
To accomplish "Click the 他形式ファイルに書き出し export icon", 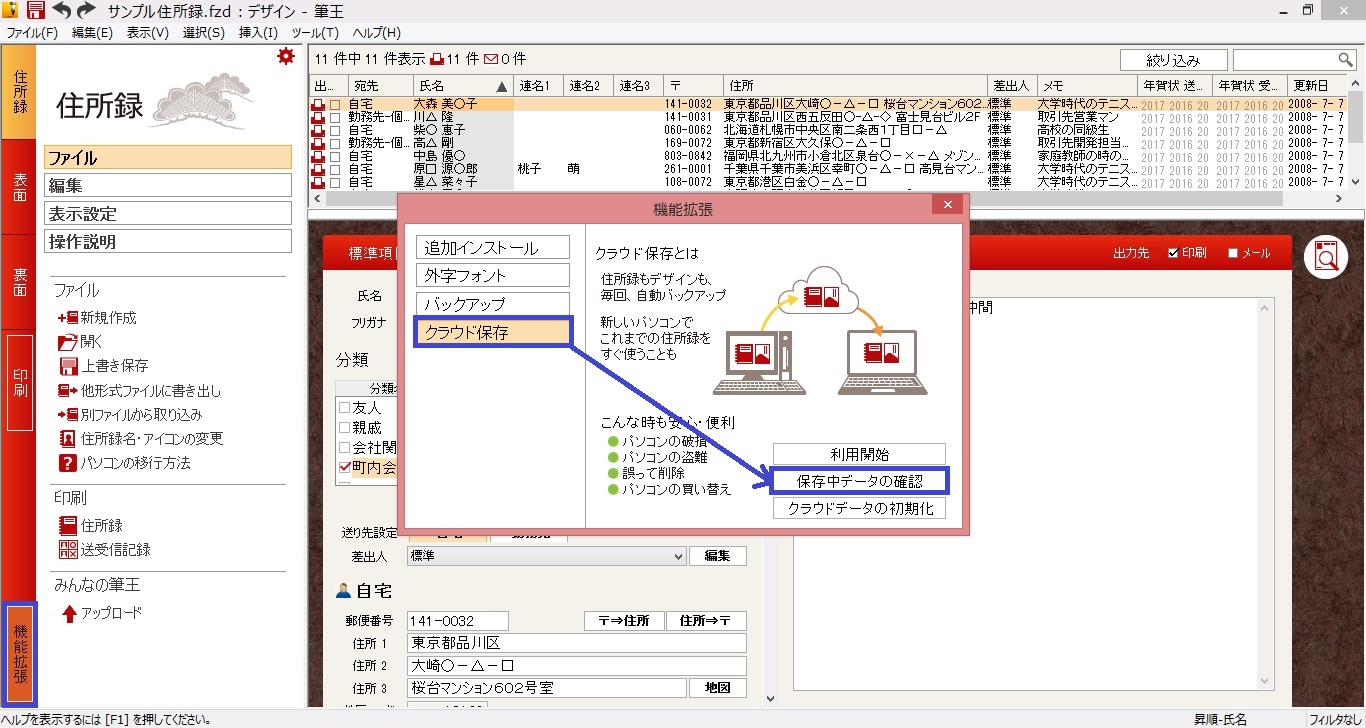I will (68, 390).
